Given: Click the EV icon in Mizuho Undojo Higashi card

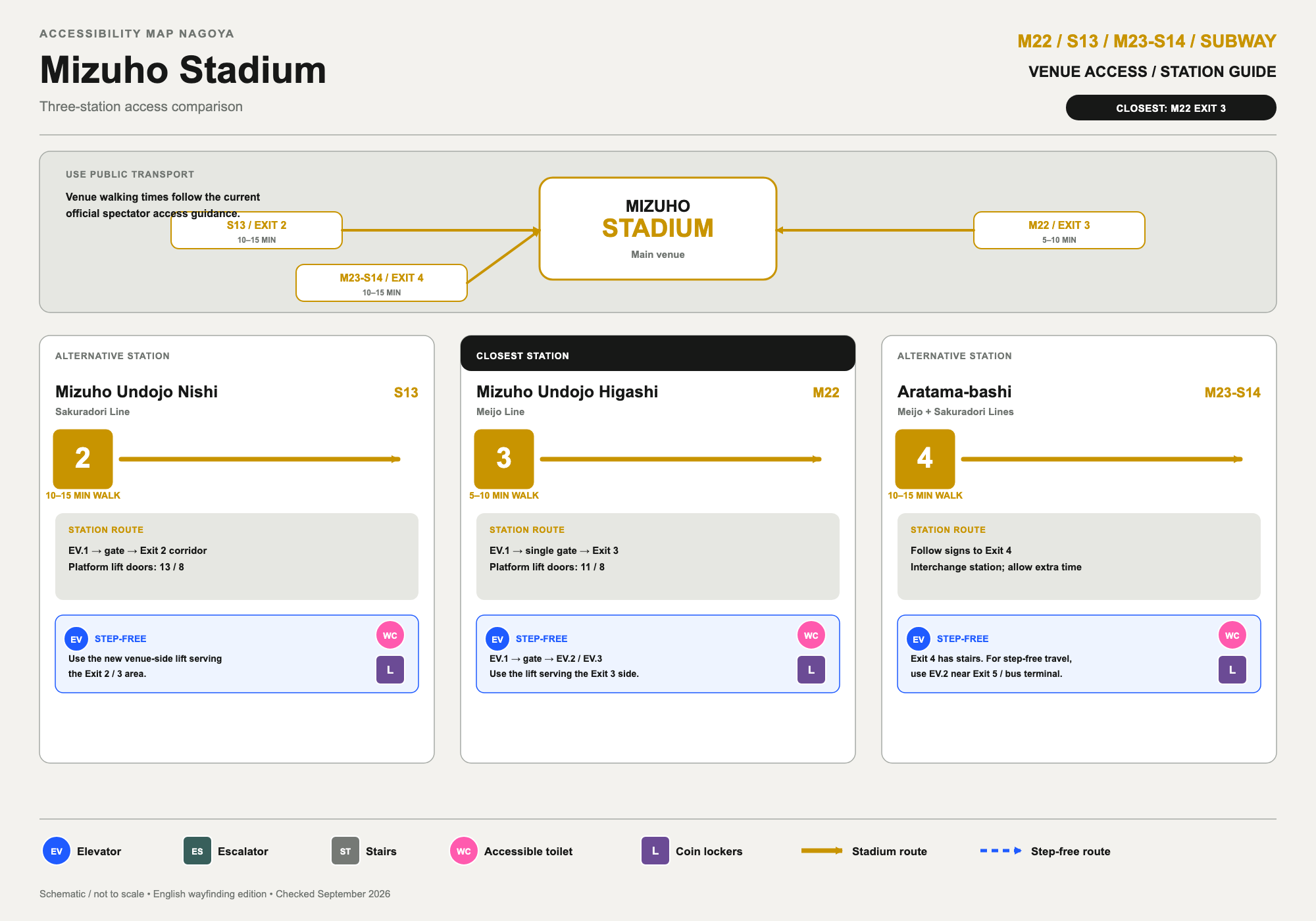Looking at the screenshot, I should pos(497,639).
